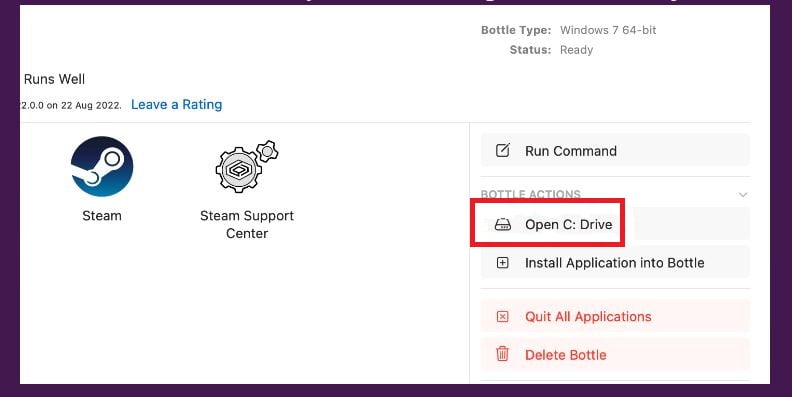792x397 pixels.
Task: Select the Steam Support Center label text
Action: coord(246,224)
